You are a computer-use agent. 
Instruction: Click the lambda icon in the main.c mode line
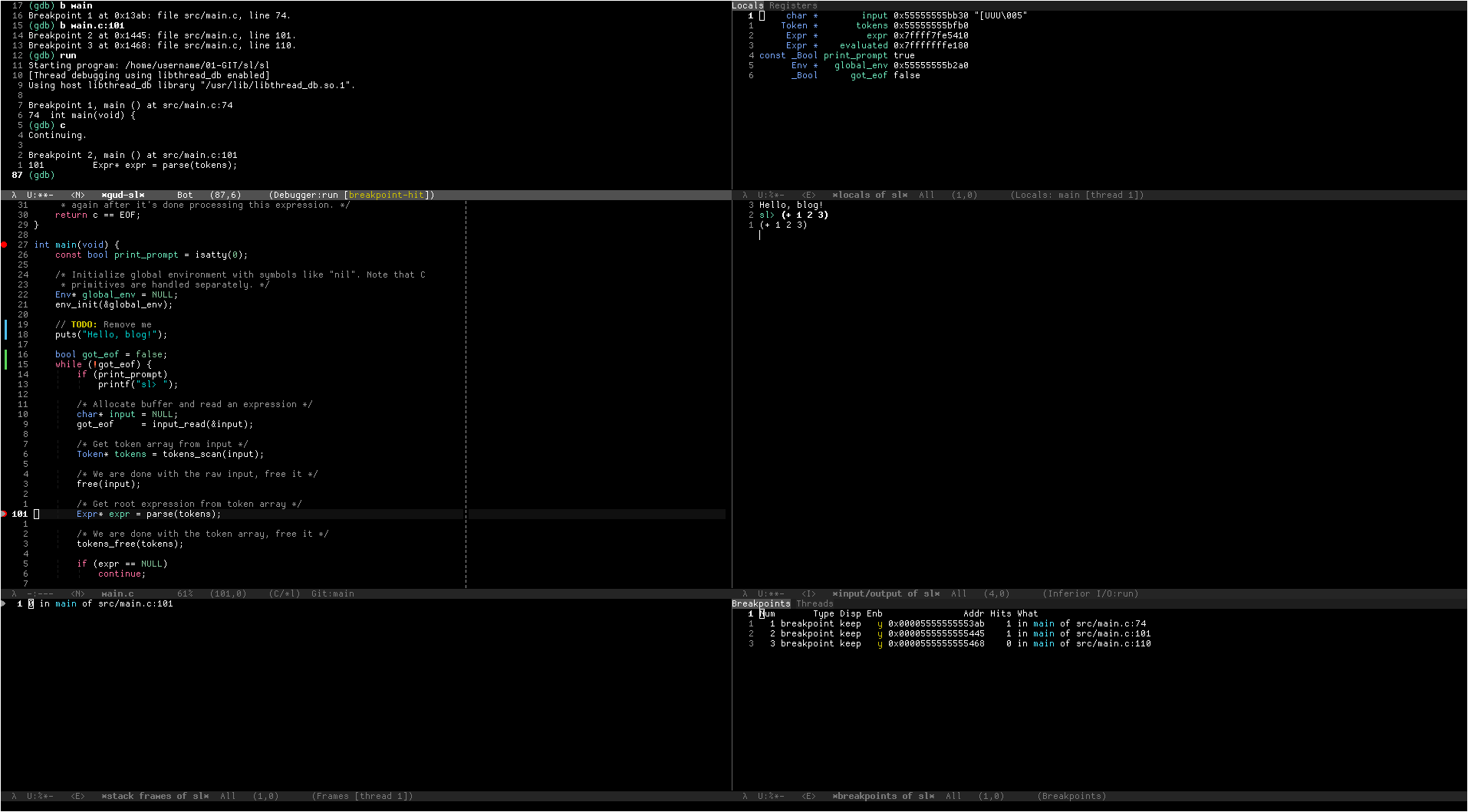point(15,593)
